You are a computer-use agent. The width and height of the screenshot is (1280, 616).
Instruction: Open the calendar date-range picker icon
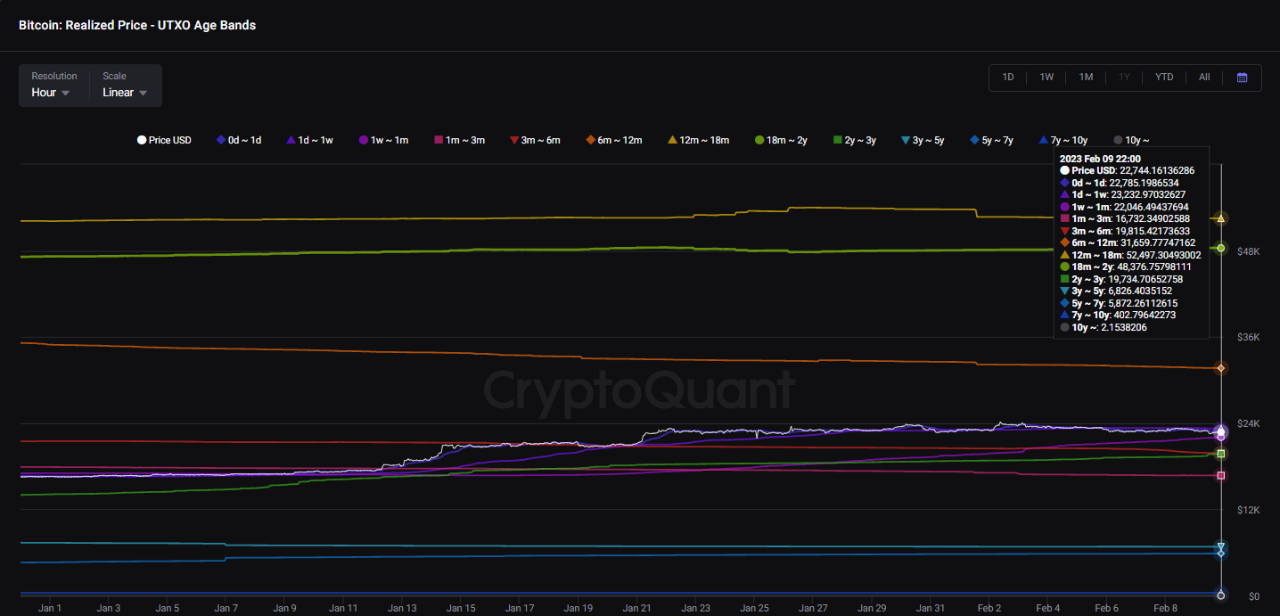pos(1242,77)
